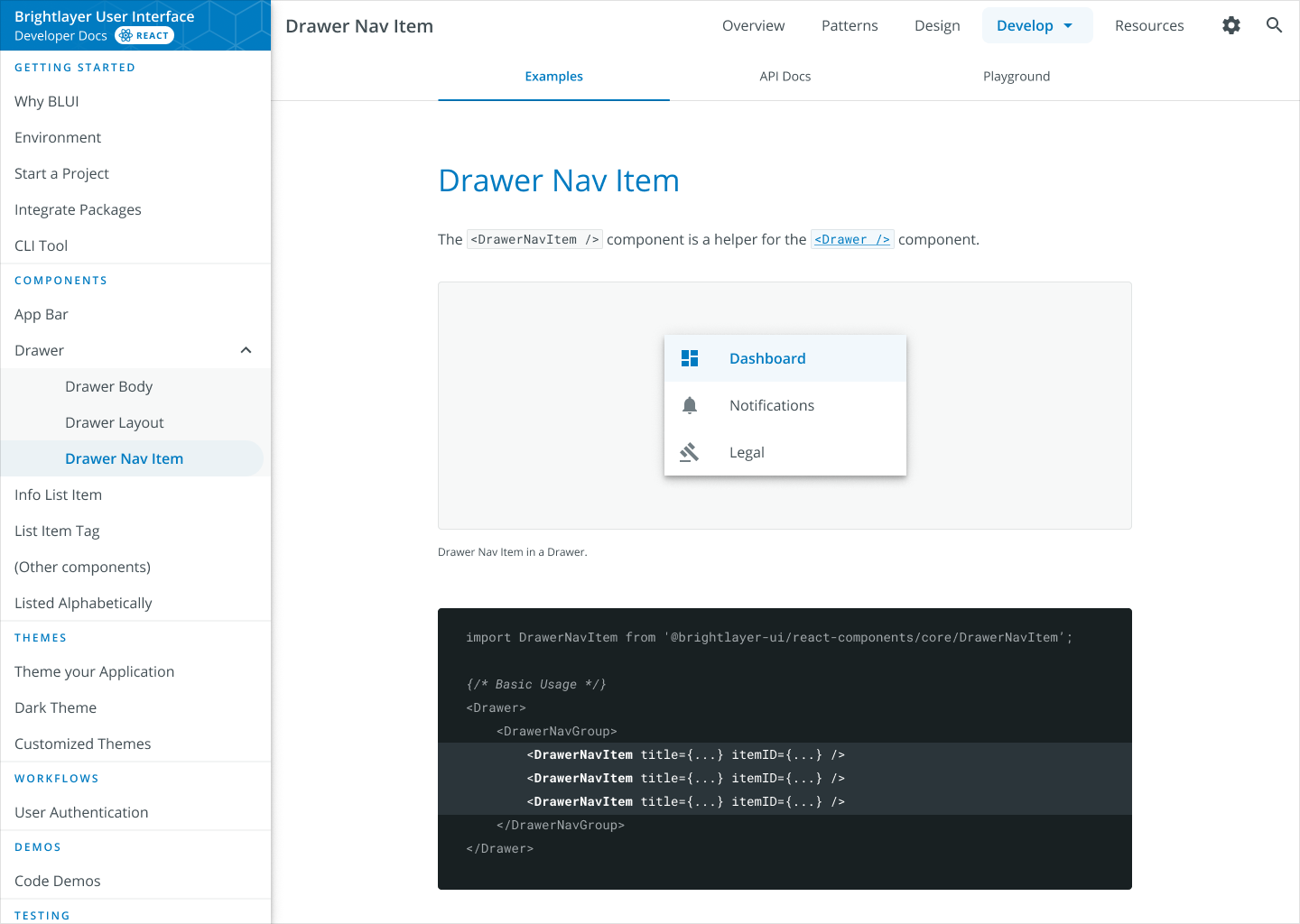The width and height of the screenshot is (1300, 924).
Task: Click the Legal gavel icon
Action: [x=690, y=452]
